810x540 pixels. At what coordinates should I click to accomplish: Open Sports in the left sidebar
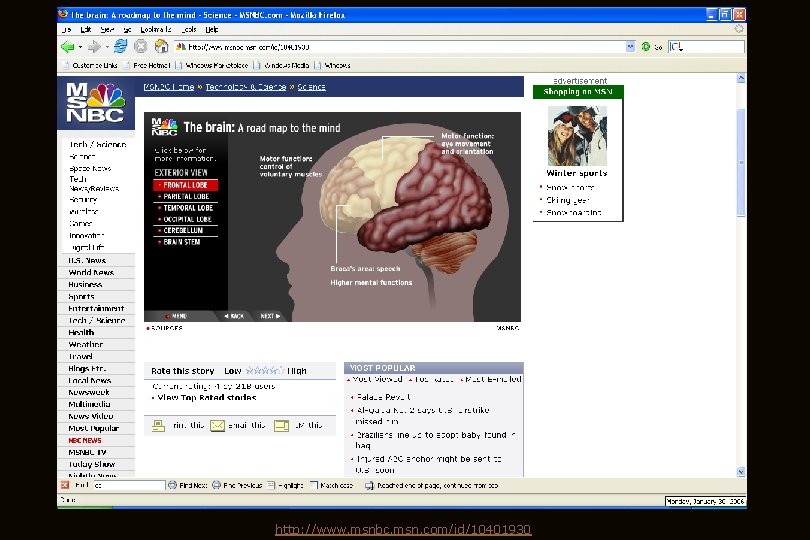(82, 297)
